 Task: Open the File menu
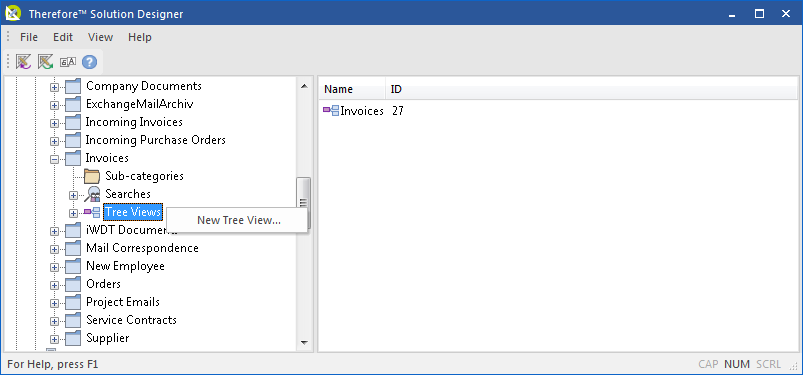click(29, 37)
